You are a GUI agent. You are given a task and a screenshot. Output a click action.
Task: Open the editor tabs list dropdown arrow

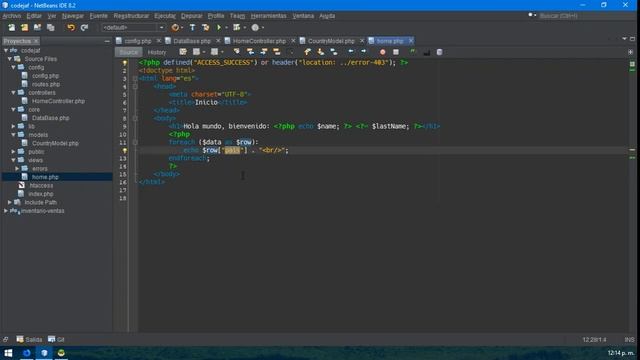click(x=624, y=39)
